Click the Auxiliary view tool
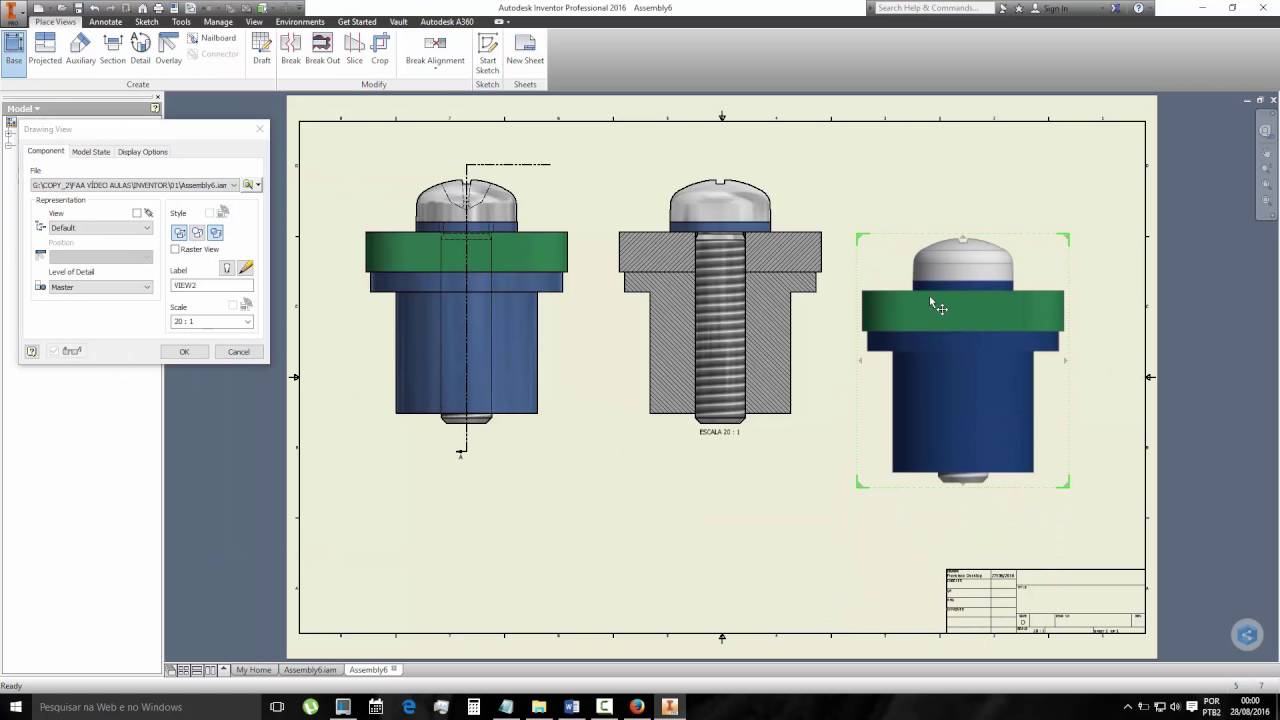The height and width of the screenshot is (720, 1280). click(81, 48)
